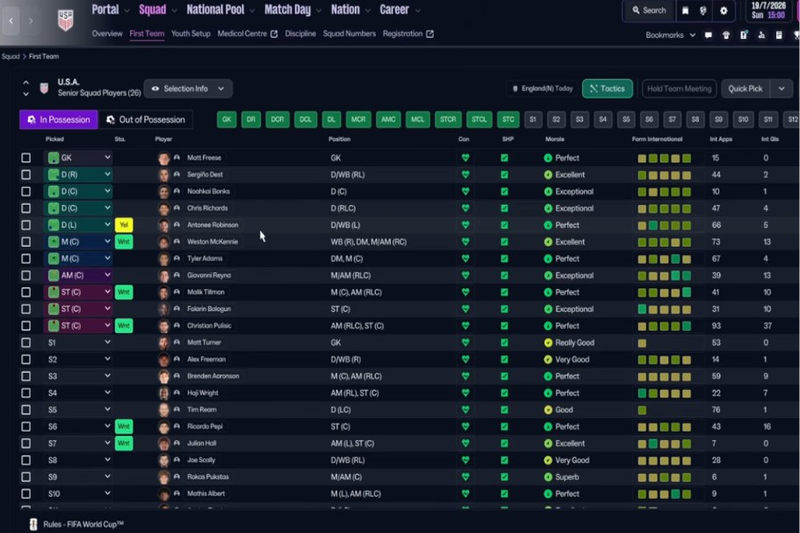Click the Search field
Viewport: 800px width, 533px height.
pyautogui.click(x=649, y=11)
